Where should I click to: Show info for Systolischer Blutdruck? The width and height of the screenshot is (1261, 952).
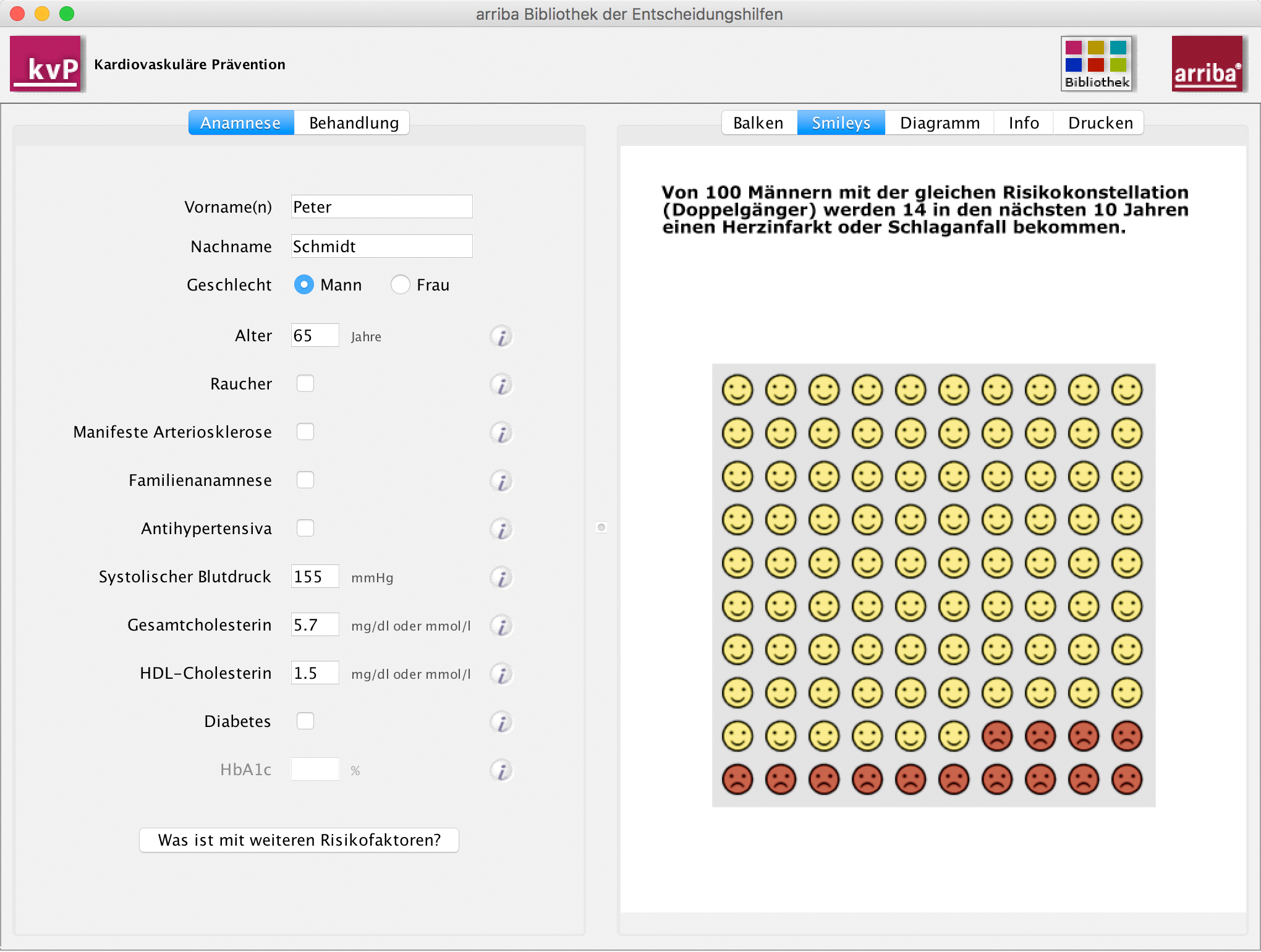click(501, 578)
